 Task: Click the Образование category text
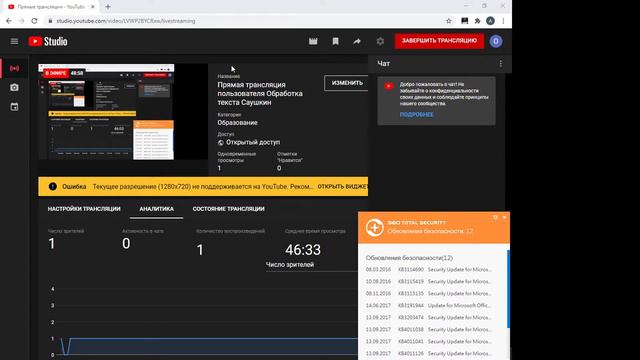tap(238, 123)
